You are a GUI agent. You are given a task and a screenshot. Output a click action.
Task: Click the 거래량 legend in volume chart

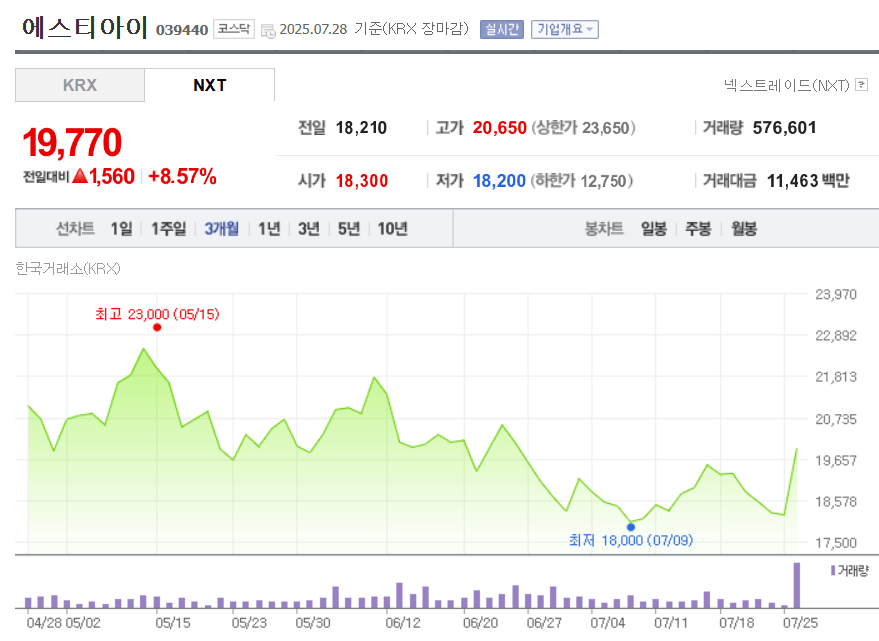tap(849, 571)
